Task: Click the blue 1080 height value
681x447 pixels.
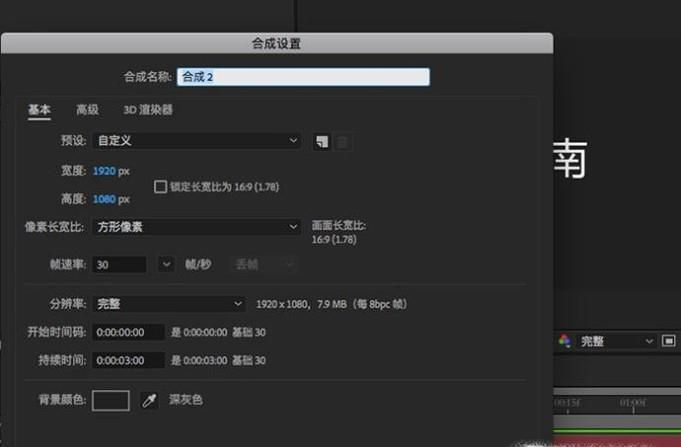Action: 104,198
